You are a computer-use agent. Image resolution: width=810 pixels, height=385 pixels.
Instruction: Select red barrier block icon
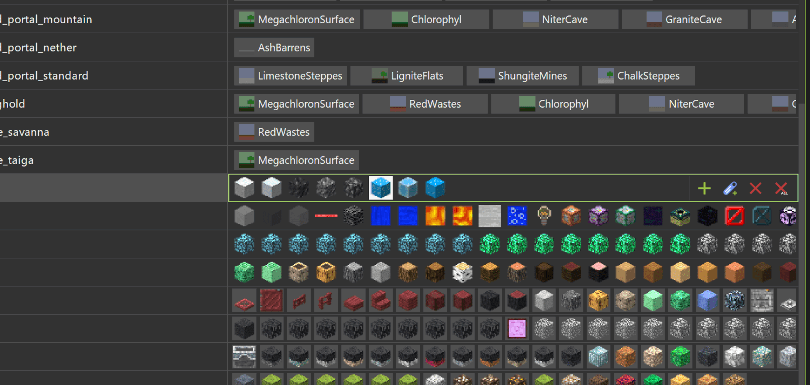[x=735, y=216]
